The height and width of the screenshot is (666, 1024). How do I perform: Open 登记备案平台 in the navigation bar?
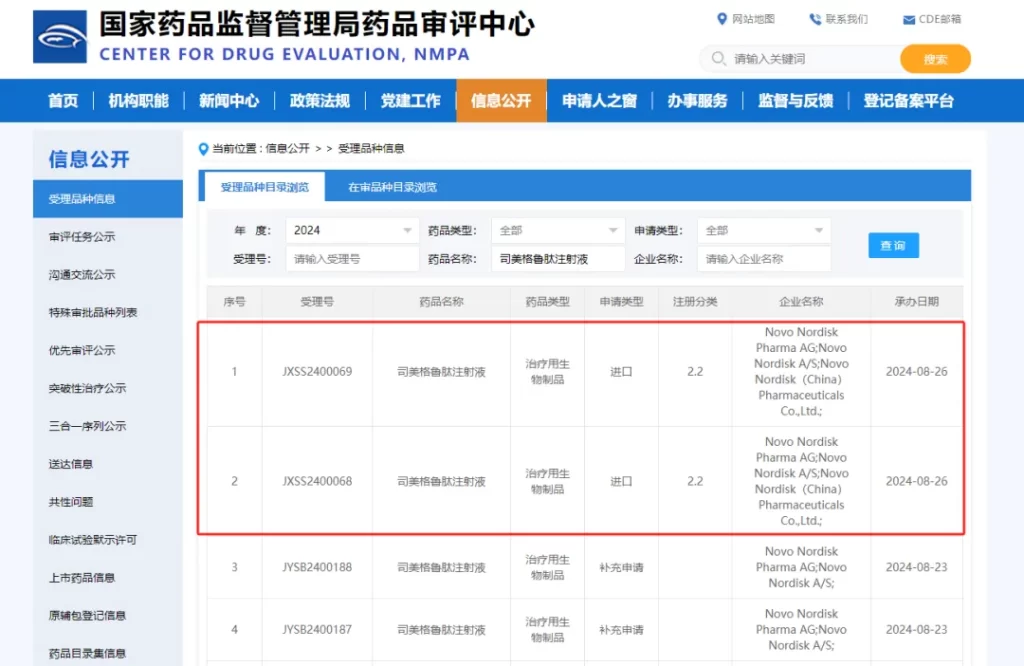coord(908,101)
